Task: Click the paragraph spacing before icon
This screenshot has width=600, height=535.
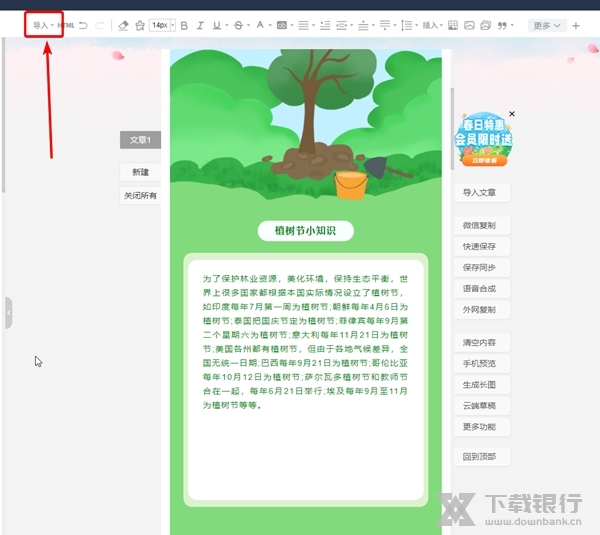Action: (x=363, y=25)
